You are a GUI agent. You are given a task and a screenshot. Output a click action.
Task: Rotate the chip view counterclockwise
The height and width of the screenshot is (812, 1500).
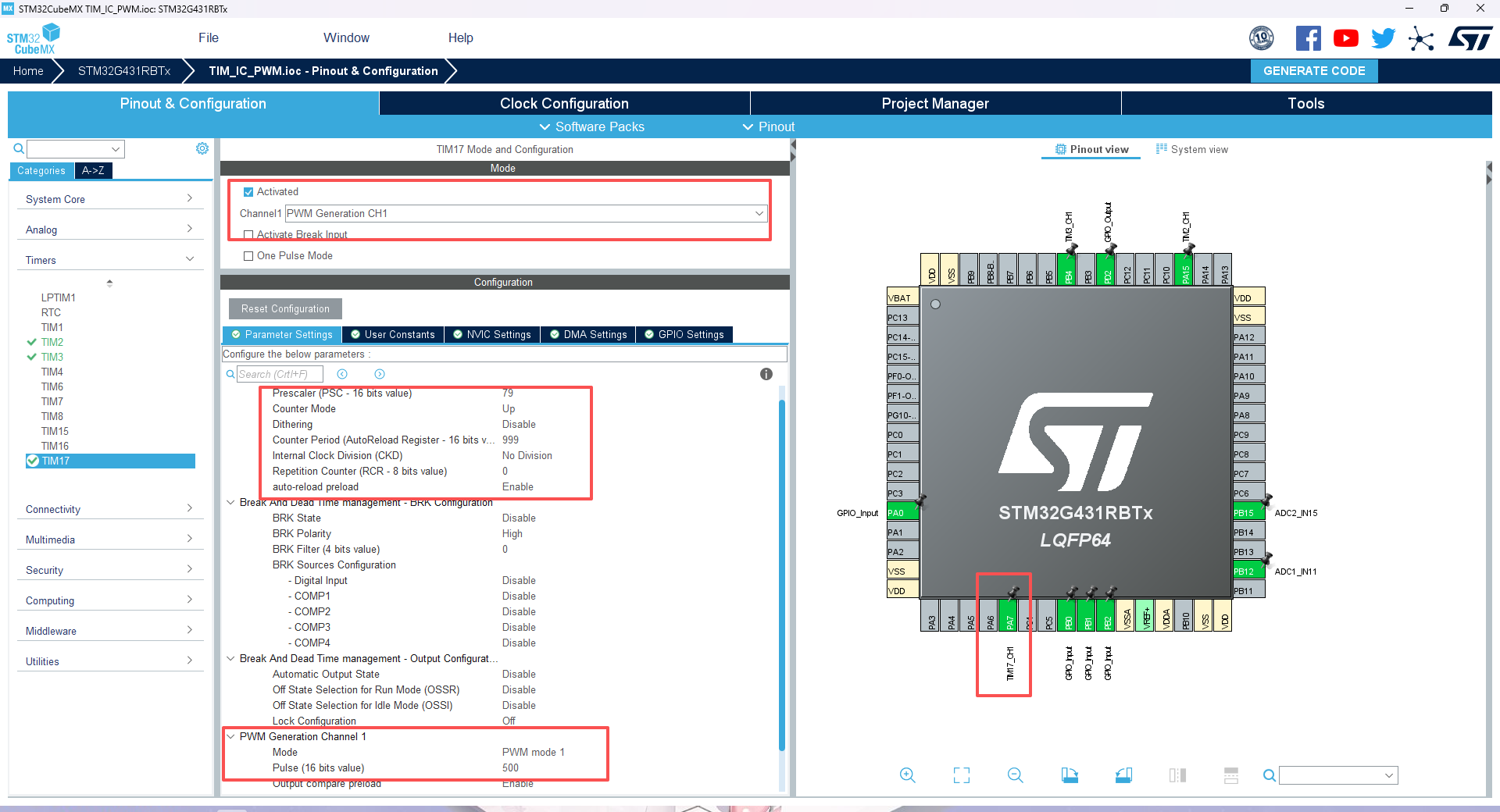1123,775
